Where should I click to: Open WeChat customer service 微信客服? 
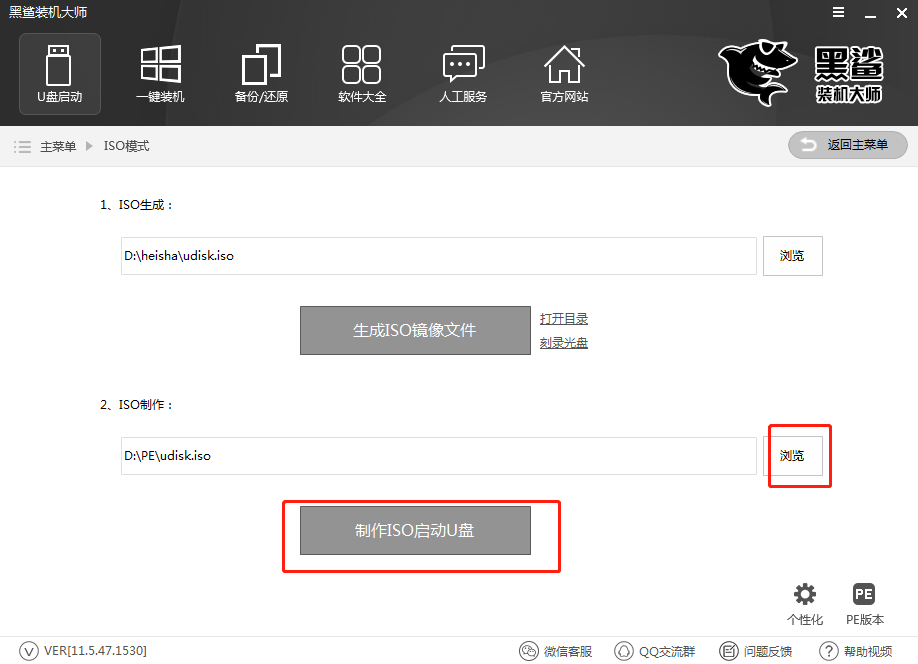555,651
